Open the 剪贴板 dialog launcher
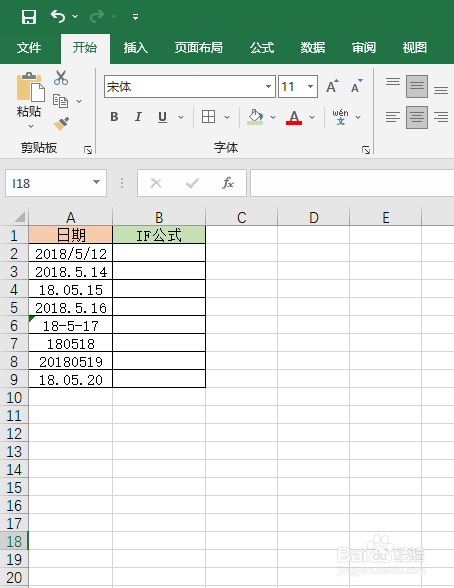Screen dimensions: 454x588 click(88, 150)
